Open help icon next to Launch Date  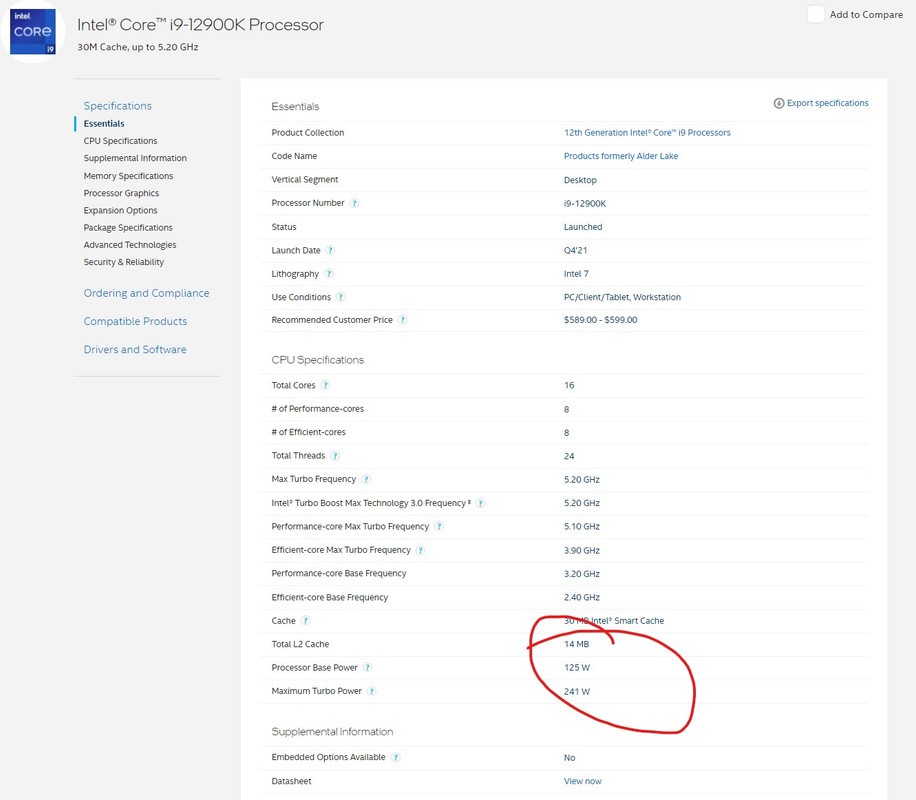(x=330, y=250)
